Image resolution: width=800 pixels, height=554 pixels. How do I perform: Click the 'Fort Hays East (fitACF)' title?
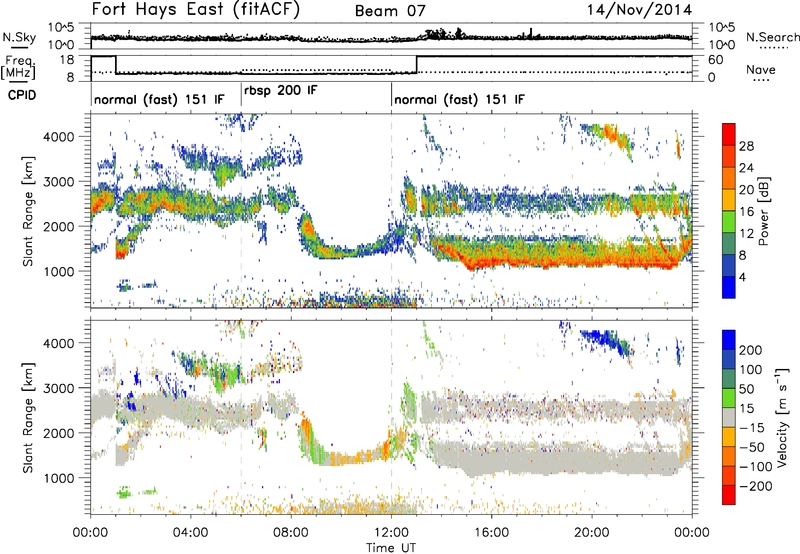(x=196, y=9)
